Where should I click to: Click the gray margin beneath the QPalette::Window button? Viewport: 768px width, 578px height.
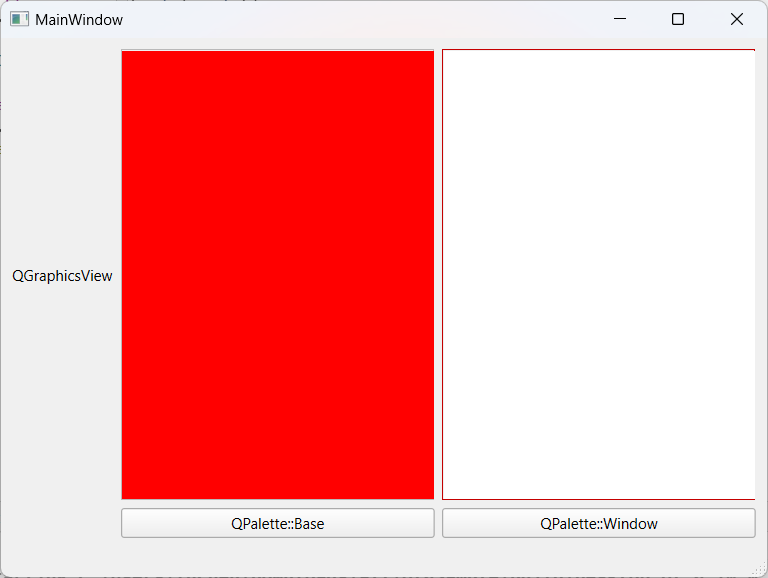point(598,556)
